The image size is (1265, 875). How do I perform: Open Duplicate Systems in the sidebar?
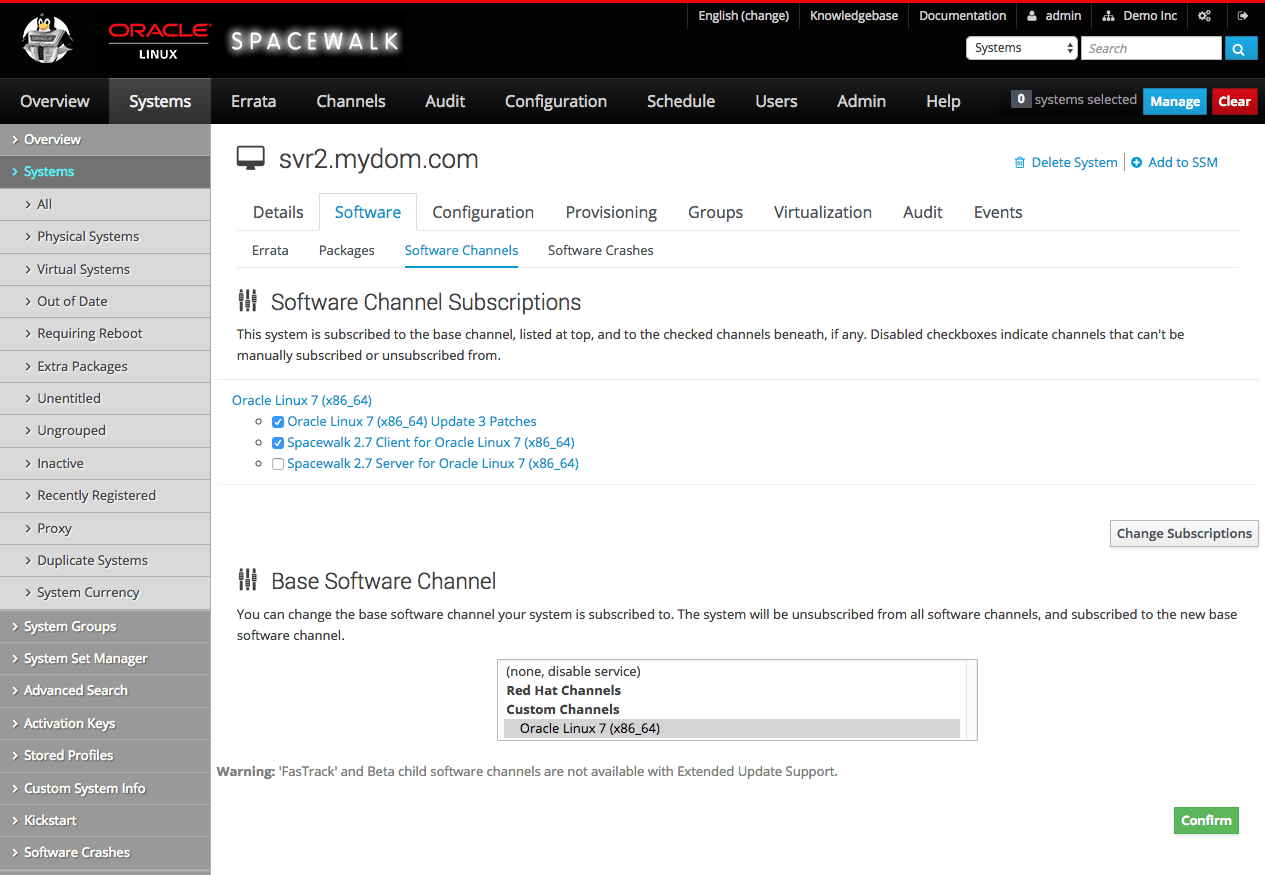(x=105, y=560)
